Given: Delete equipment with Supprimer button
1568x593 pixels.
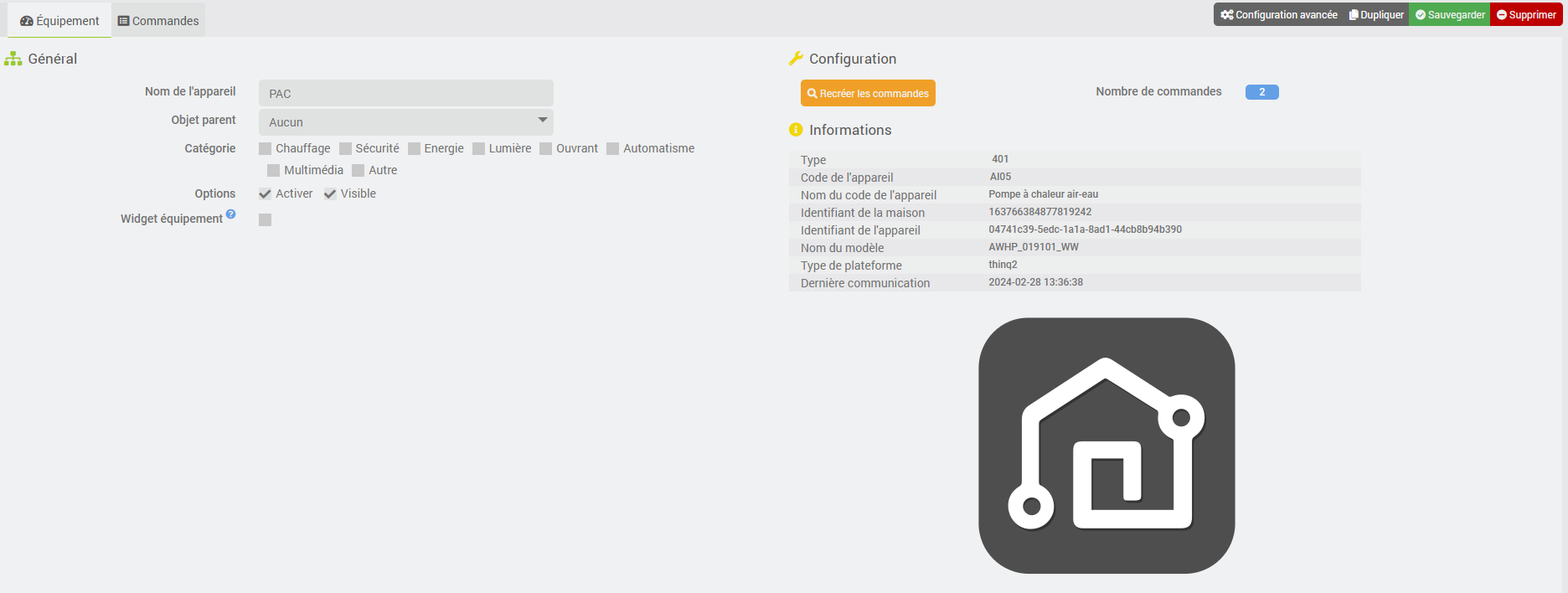Looking at the screenshot, I should pos(1526,14).
